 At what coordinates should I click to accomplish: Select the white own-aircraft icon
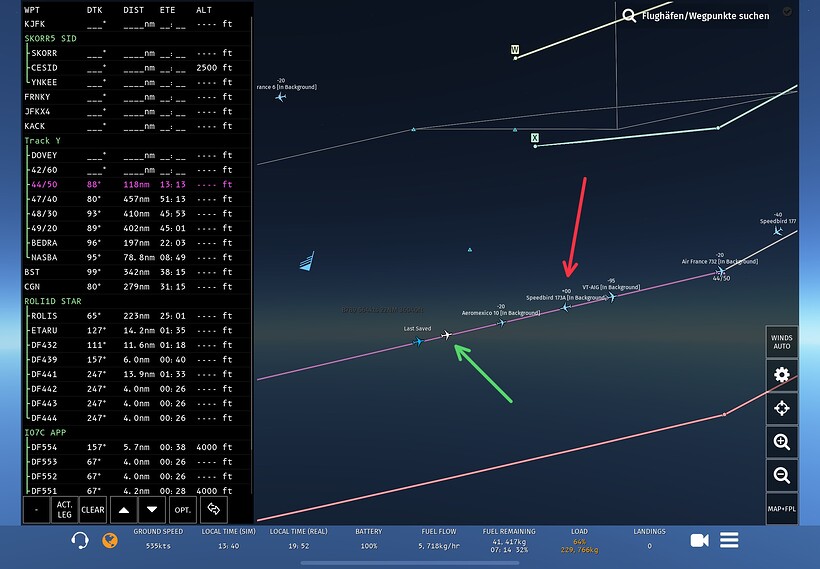pos(446,335)
